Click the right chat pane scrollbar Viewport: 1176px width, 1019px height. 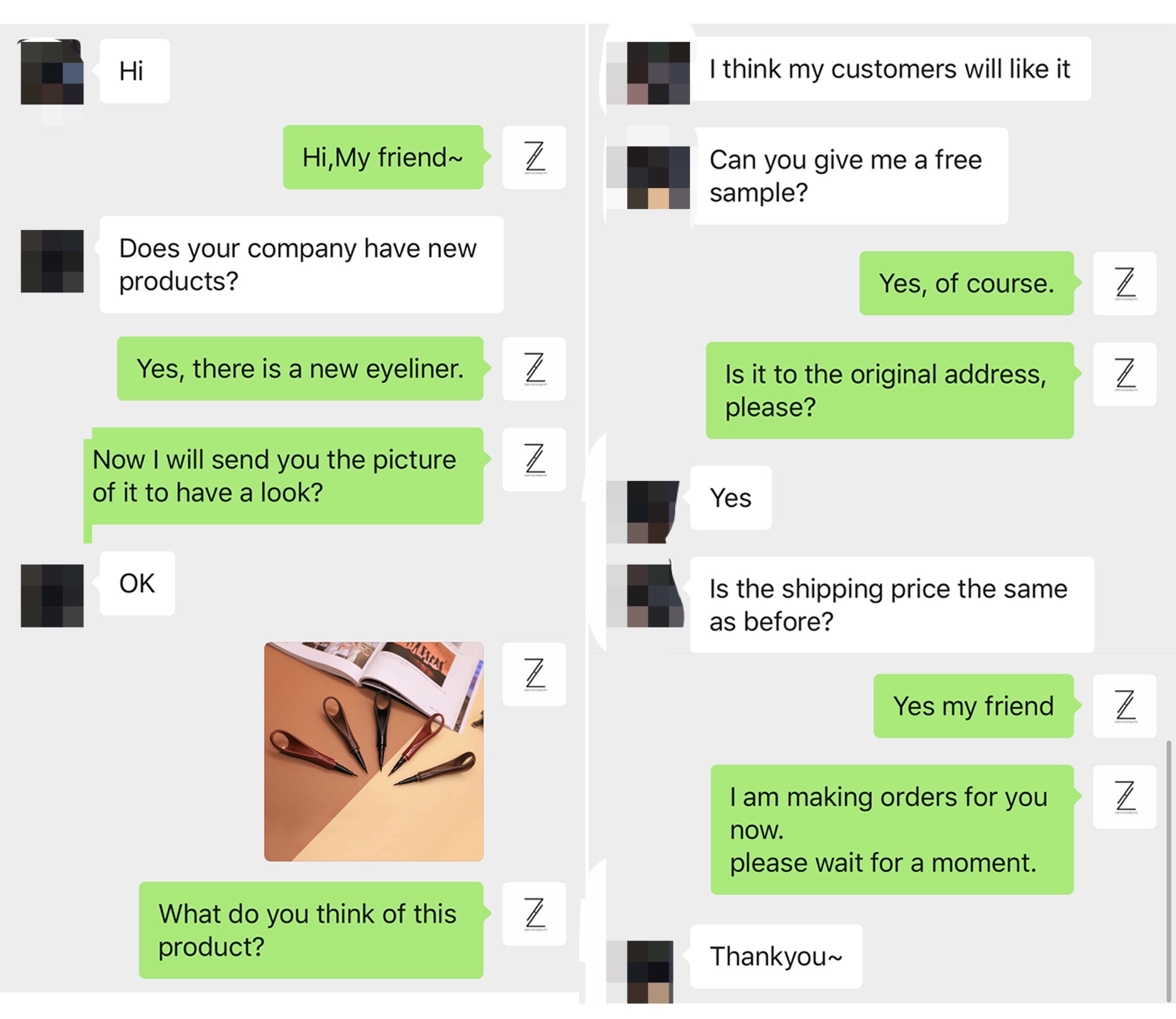(x=1168, y=866)
